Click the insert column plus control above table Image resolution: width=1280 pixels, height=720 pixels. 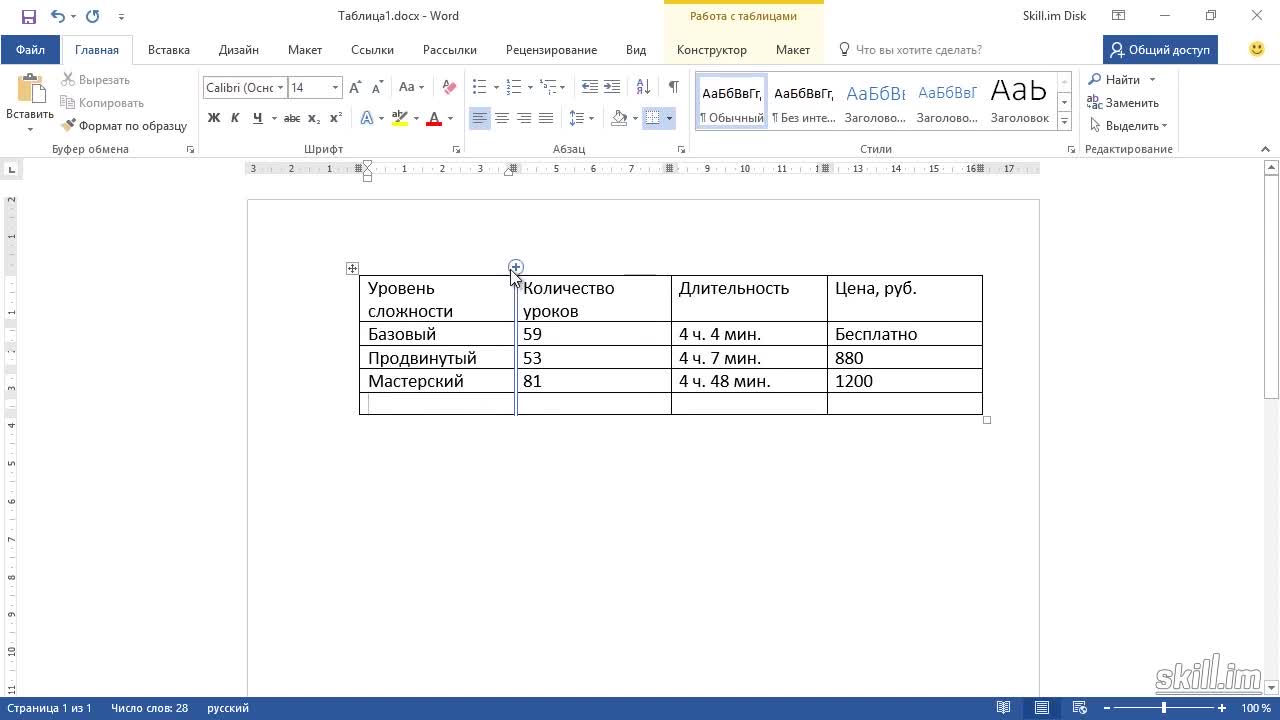pos(515,266)
